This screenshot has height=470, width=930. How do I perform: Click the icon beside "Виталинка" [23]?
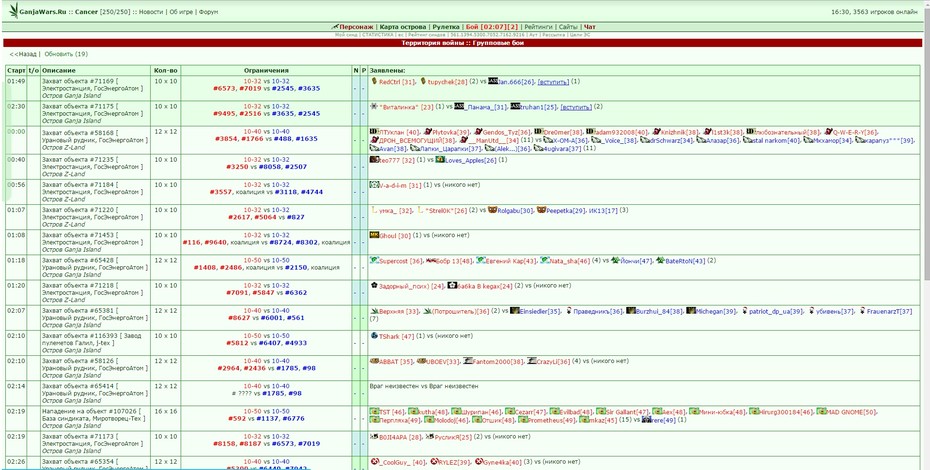(374, 106)
